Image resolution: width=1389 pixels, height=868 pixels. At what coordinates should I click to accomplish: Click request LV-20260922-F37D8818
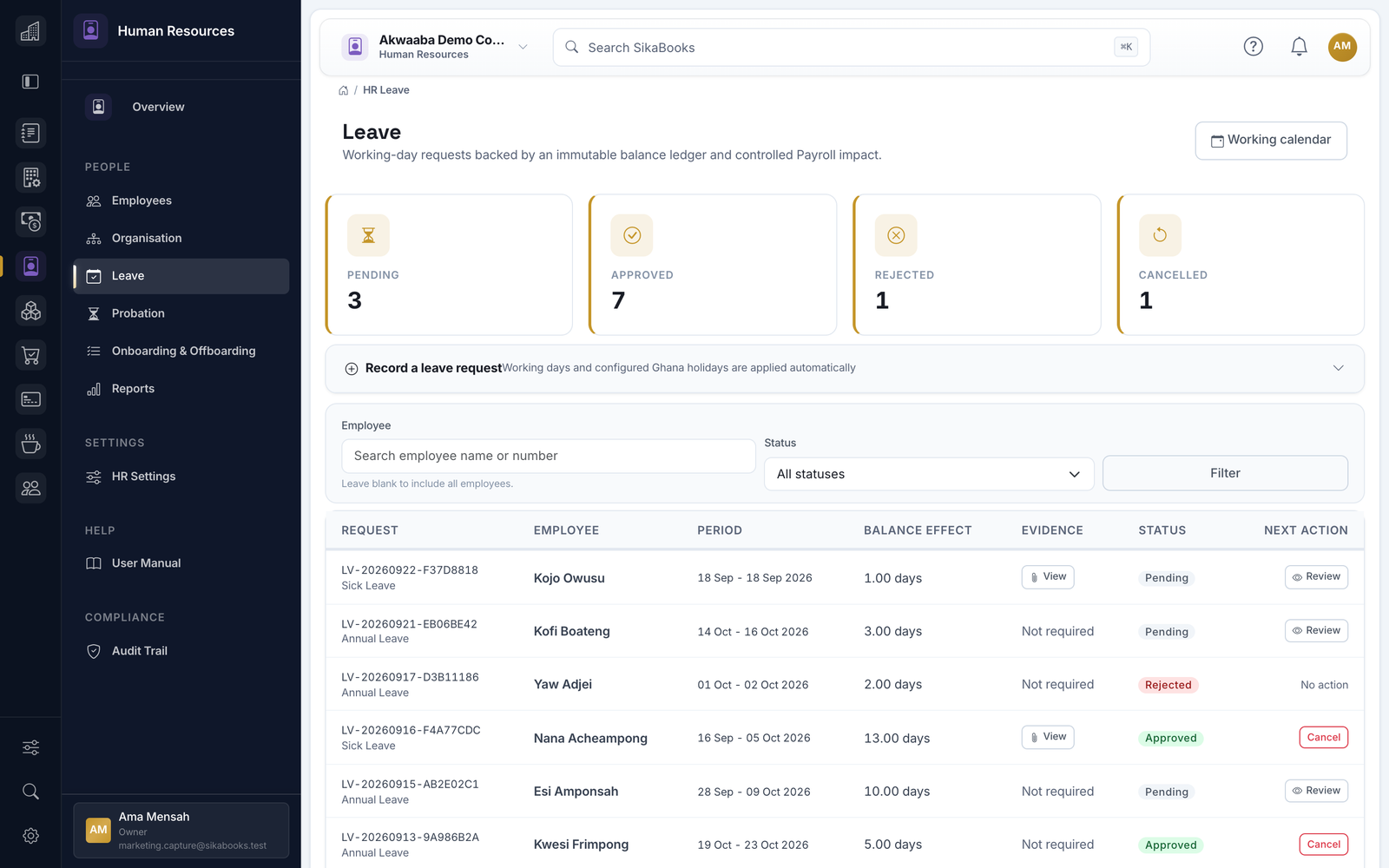[x=410, y=570]
